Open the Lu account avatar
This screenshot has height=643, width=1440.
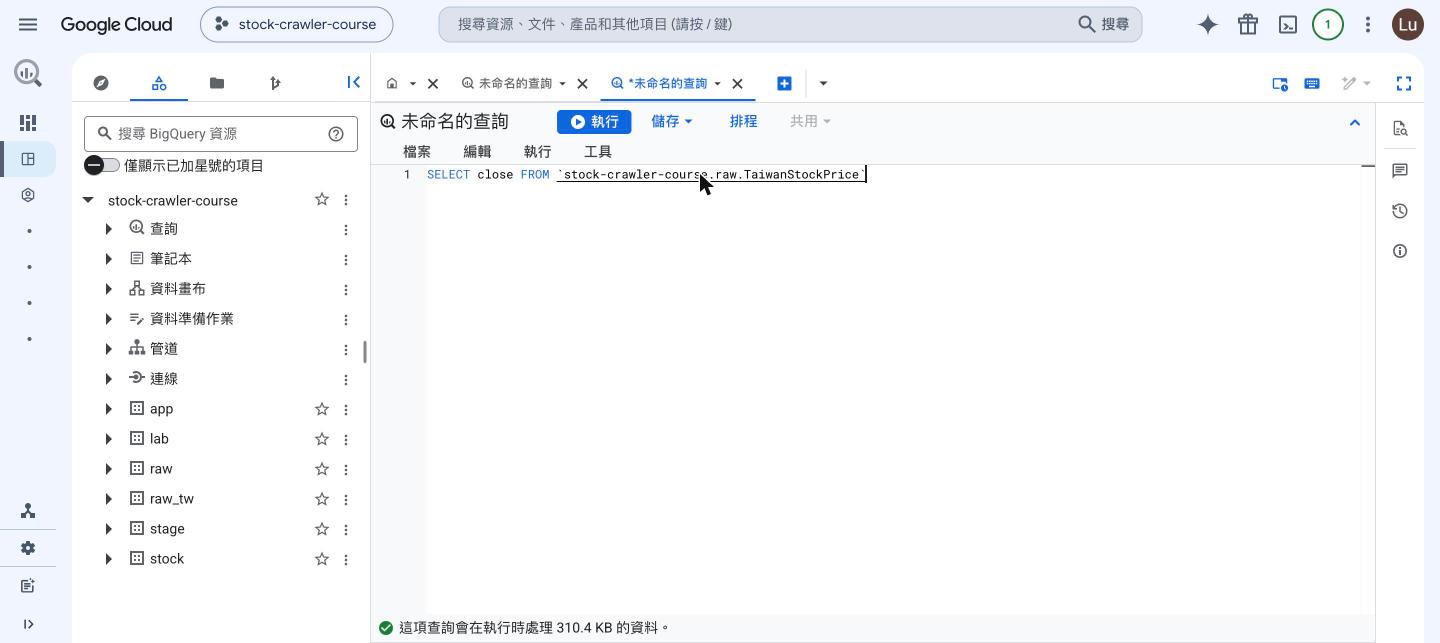point(1408,25)
